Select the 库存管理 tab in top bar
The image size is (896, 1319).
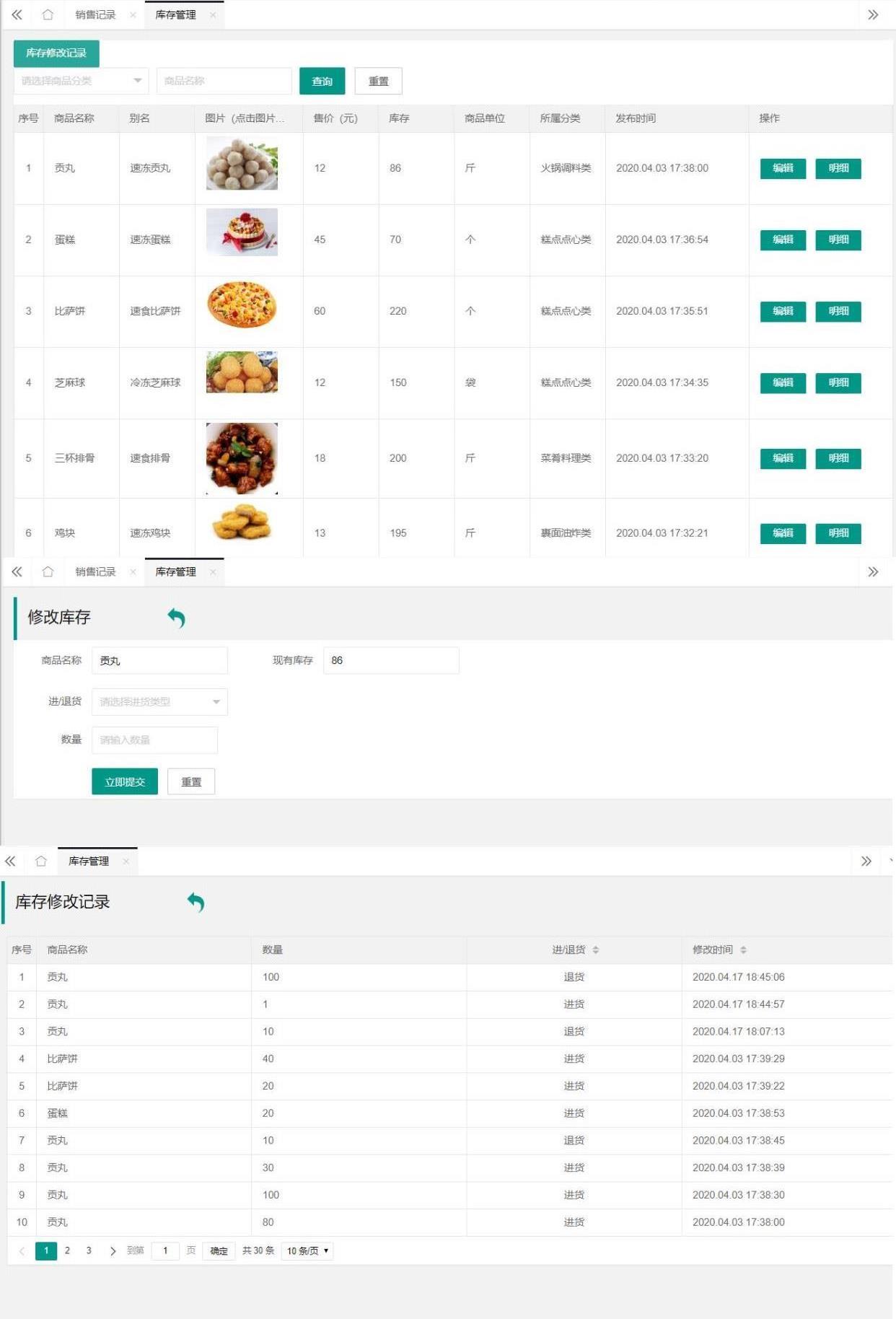click(176, 14)
